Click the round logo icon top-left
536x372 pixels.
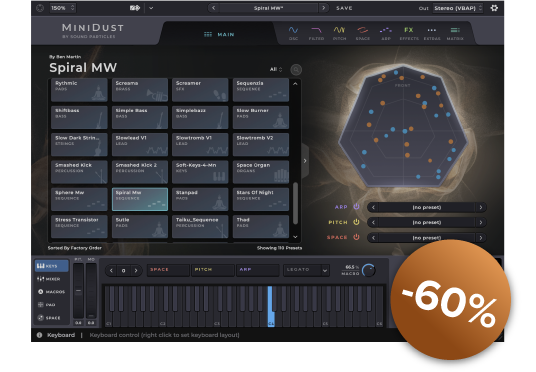click(x=40, y=8)
